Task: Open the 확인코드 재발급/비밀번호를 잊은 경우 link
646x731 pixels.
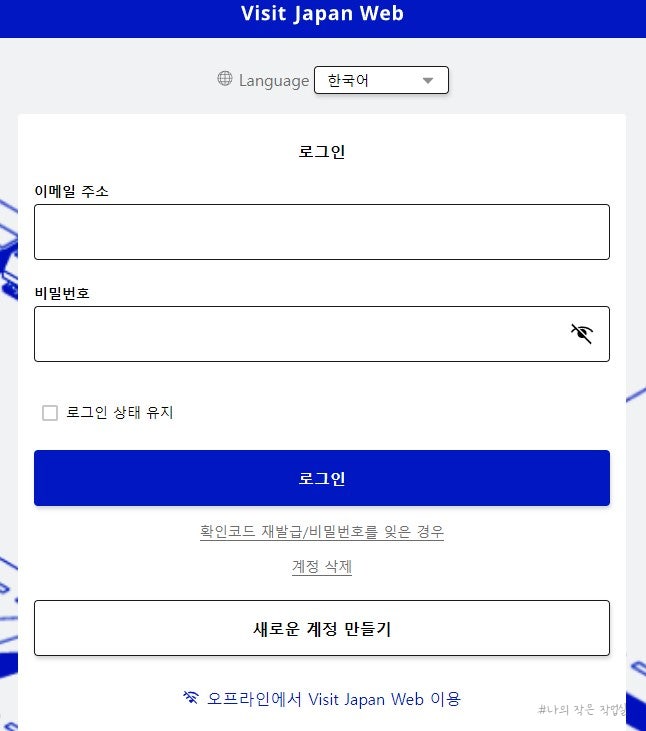Action: tap(322, 532)
